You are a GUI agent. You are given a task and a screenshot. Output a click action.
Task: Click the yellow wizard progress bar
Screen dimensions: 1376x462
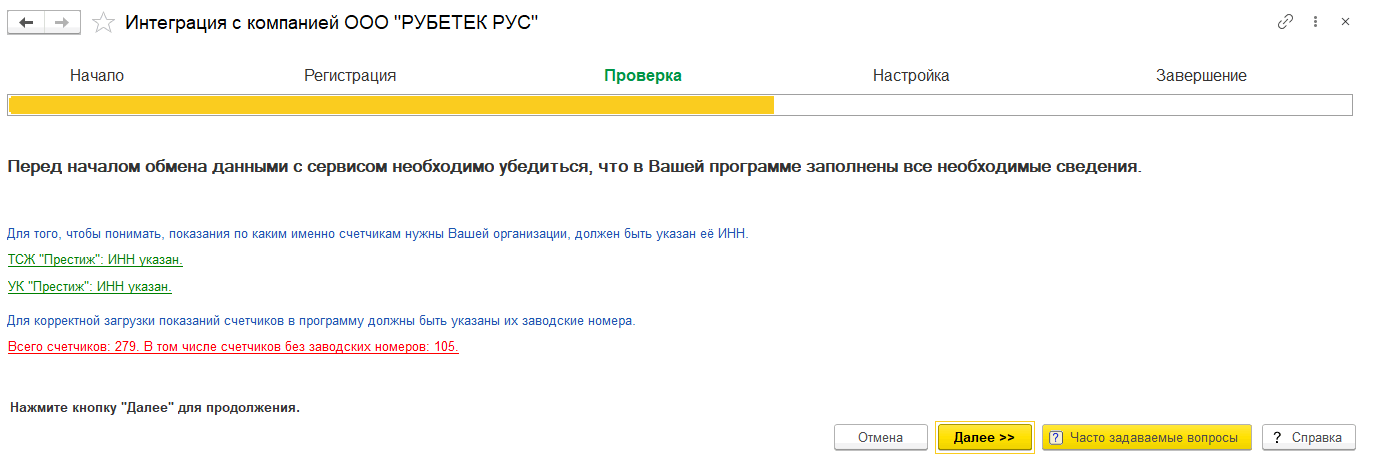click(x=680, y=105)
